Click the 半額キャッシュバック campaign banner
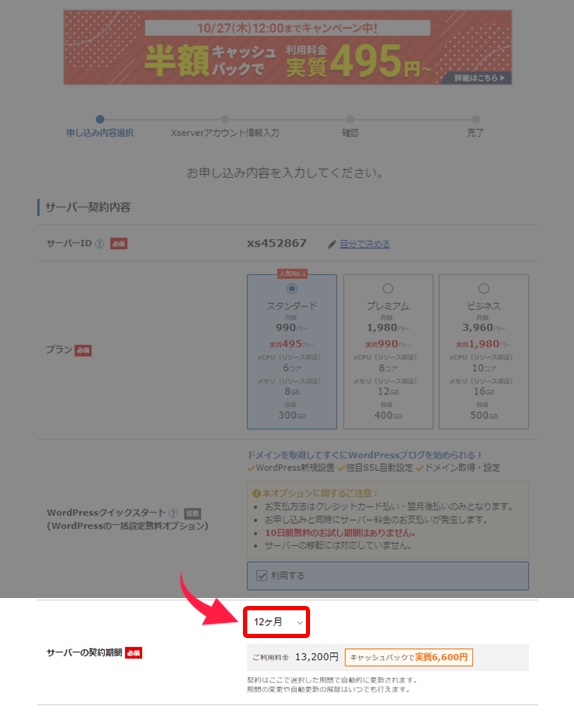This screenshot has height=720, width=574. tap(287, 47)
